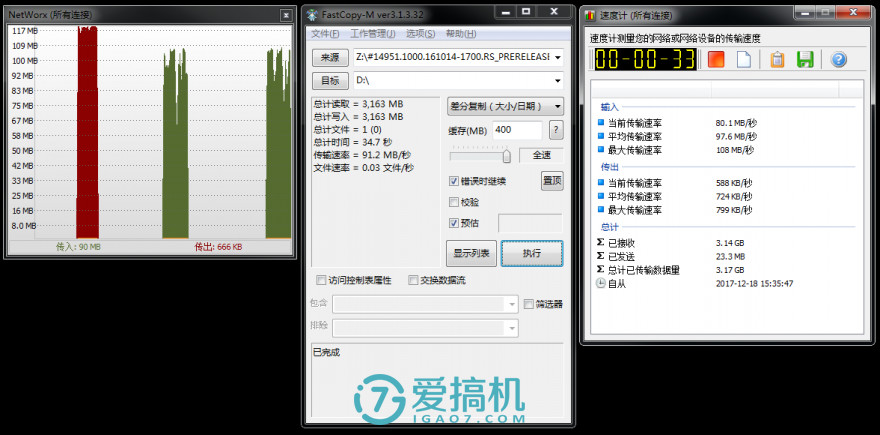Open the 文件(F) menu
Image resolution: width=880 pixels, height=435 pixels.
pos(325,34)
